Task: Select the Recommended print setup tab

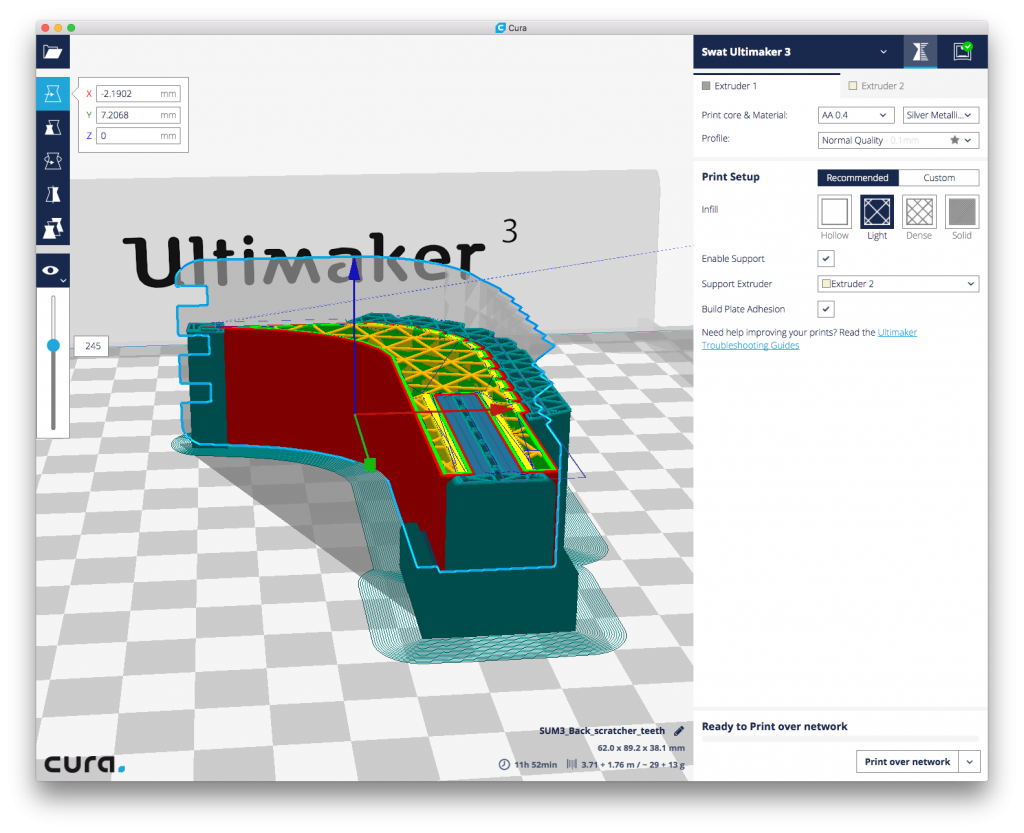Action: (857, 178)
